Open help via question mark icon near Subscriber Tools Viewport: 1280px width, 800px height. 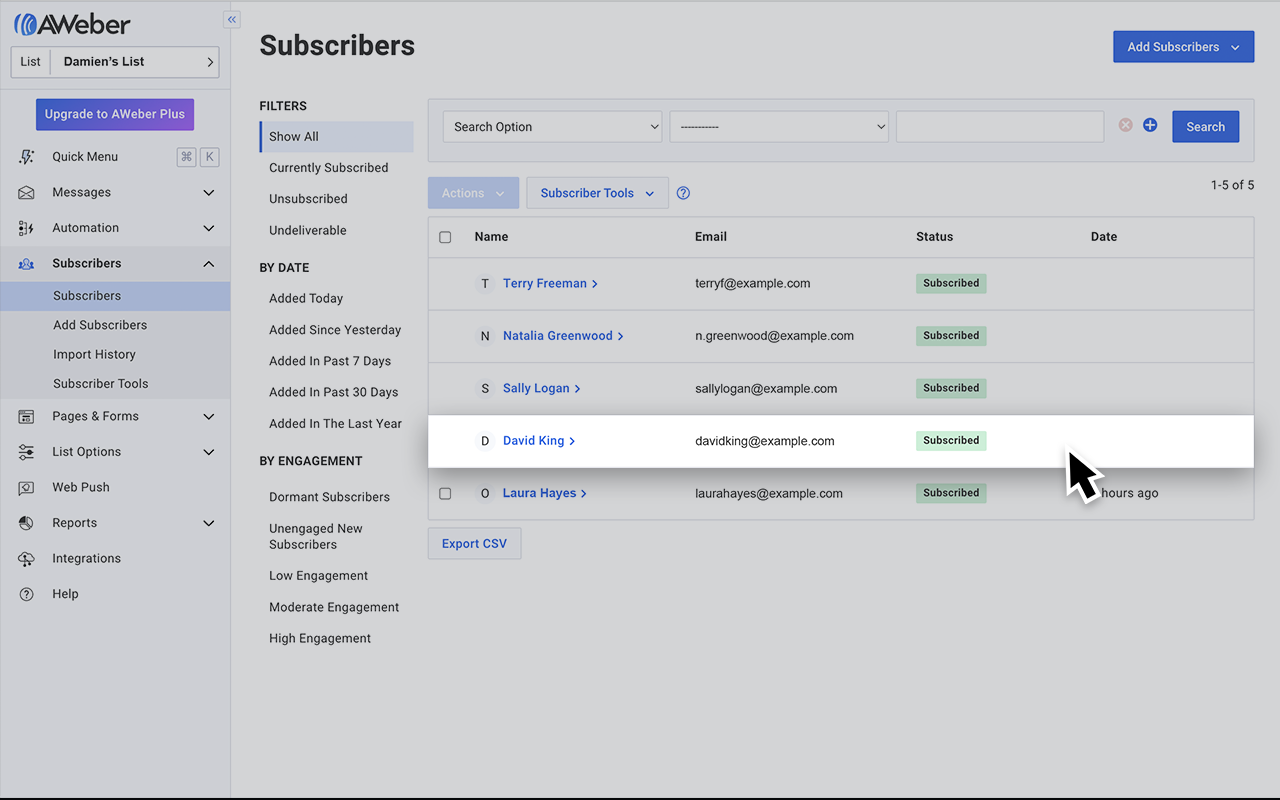coord(683,194)
